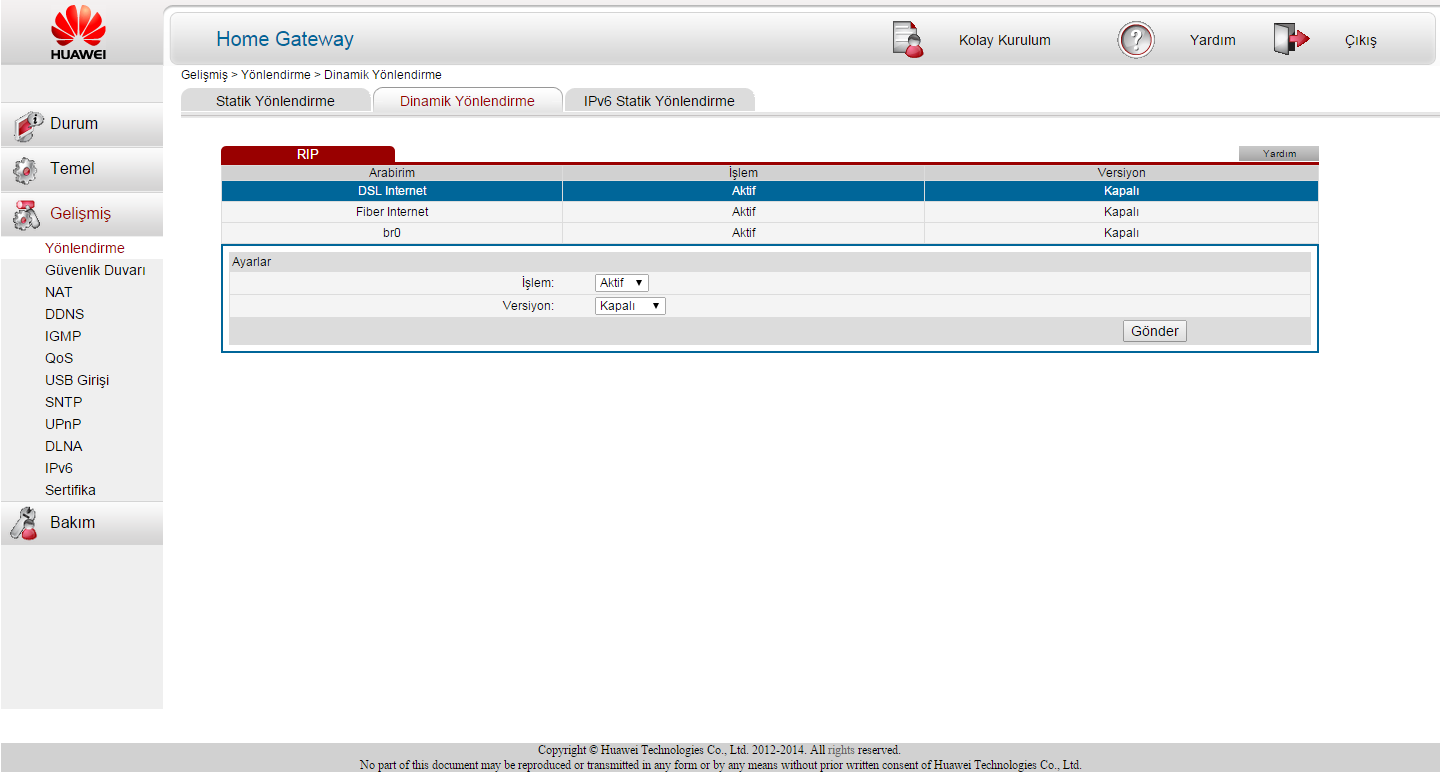
Task: Select the Dinamik Yönlendirme tab
Action: click(467, 101)
